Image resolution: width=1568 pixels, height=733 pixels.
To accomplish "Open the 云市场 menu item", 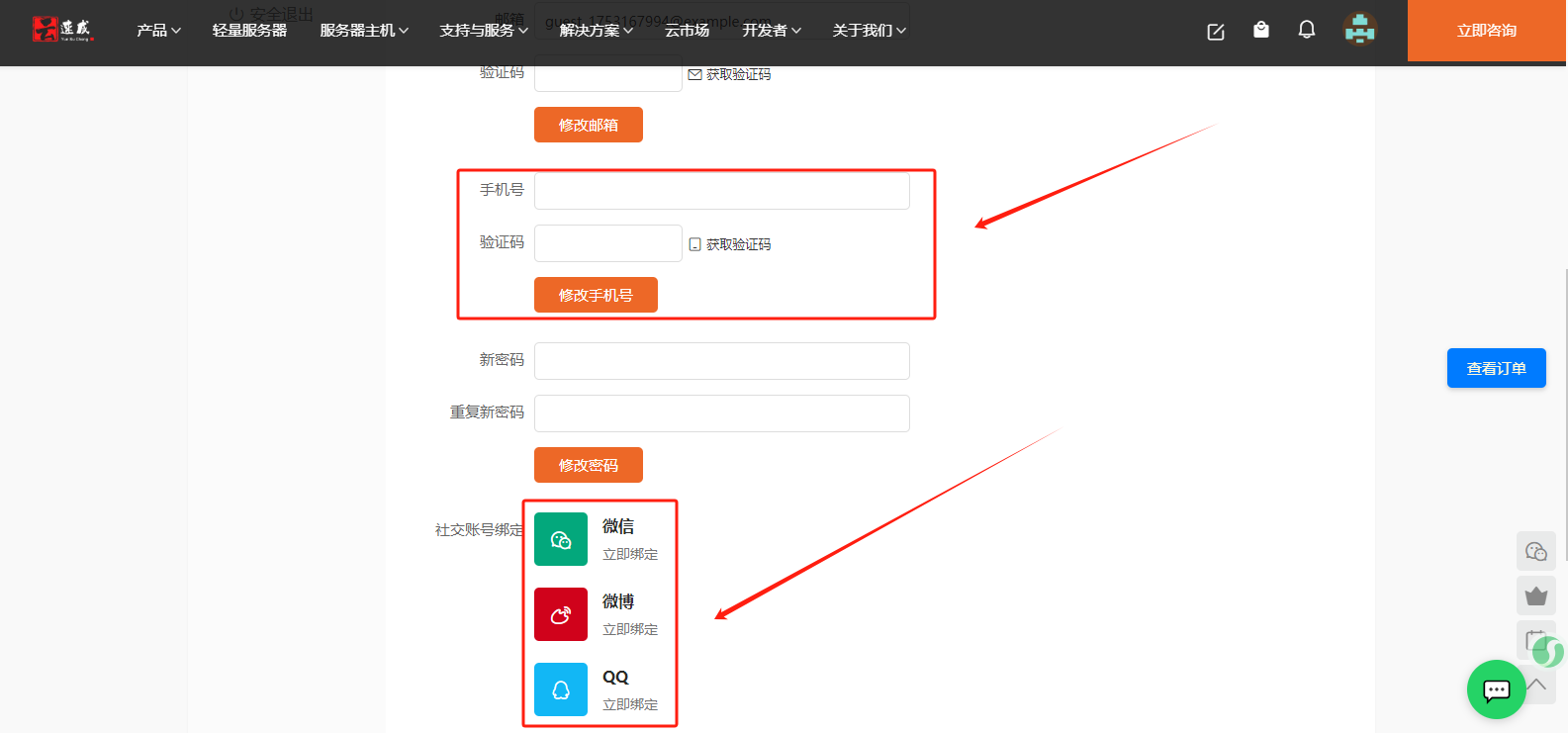I will coord(687,31).
